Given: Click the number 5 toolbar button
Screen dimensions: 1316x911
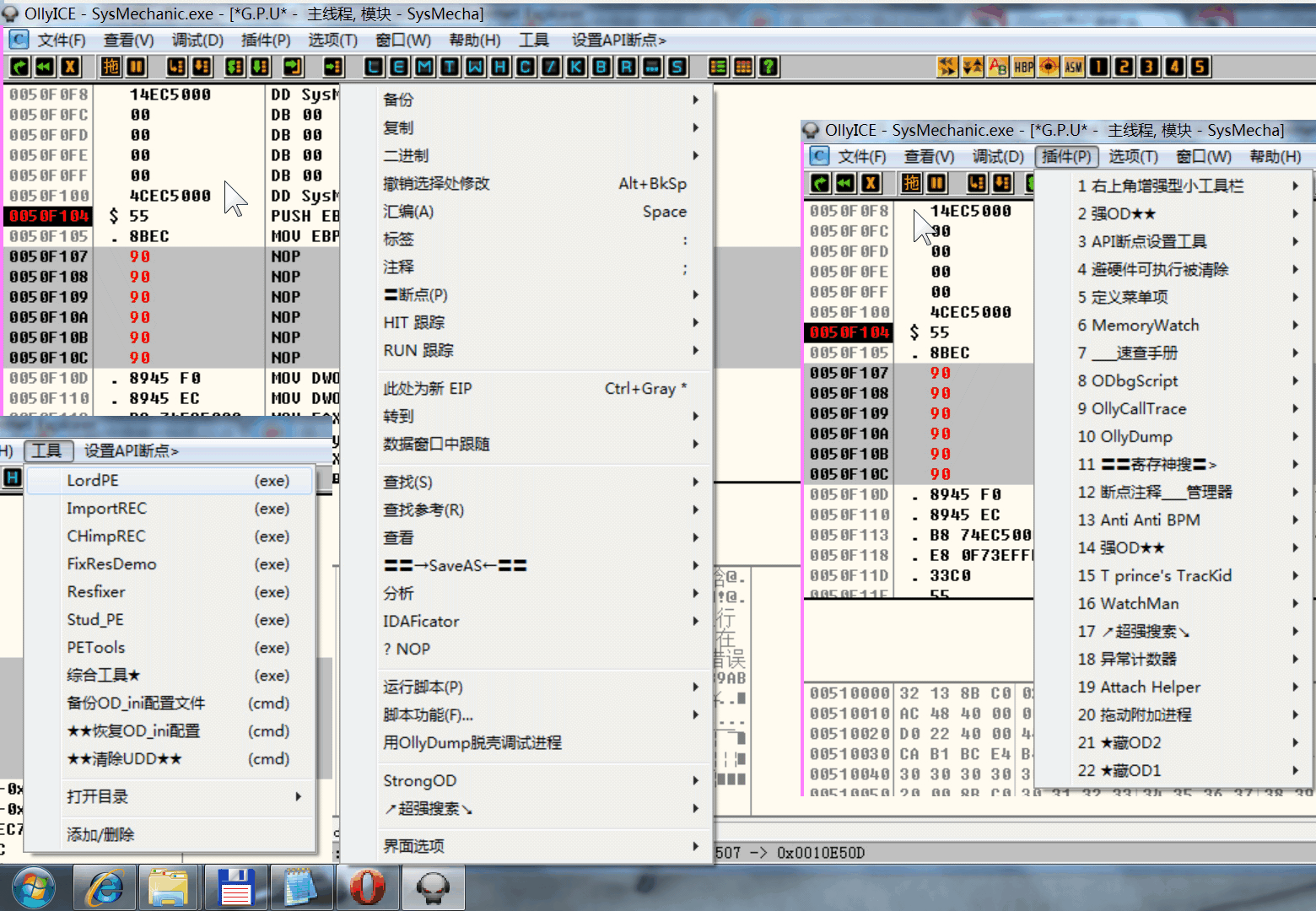Looking at the screenshot, I should click(1200, 67).
